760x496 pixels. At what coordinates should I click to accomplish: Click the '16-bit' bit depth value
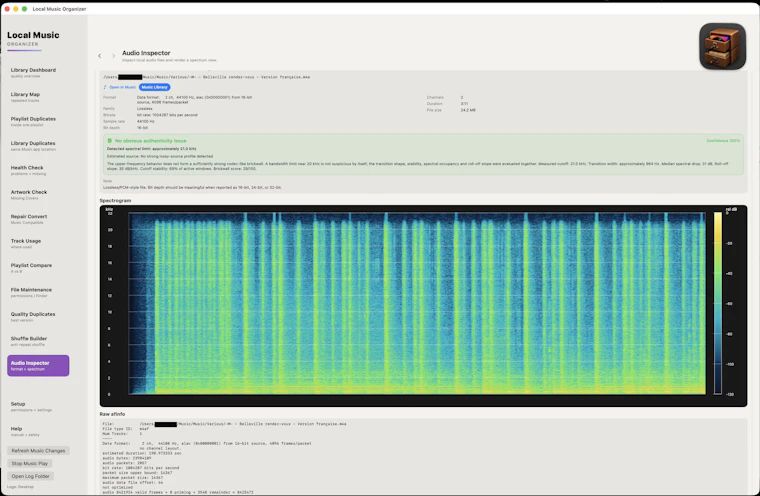[142, 128]
